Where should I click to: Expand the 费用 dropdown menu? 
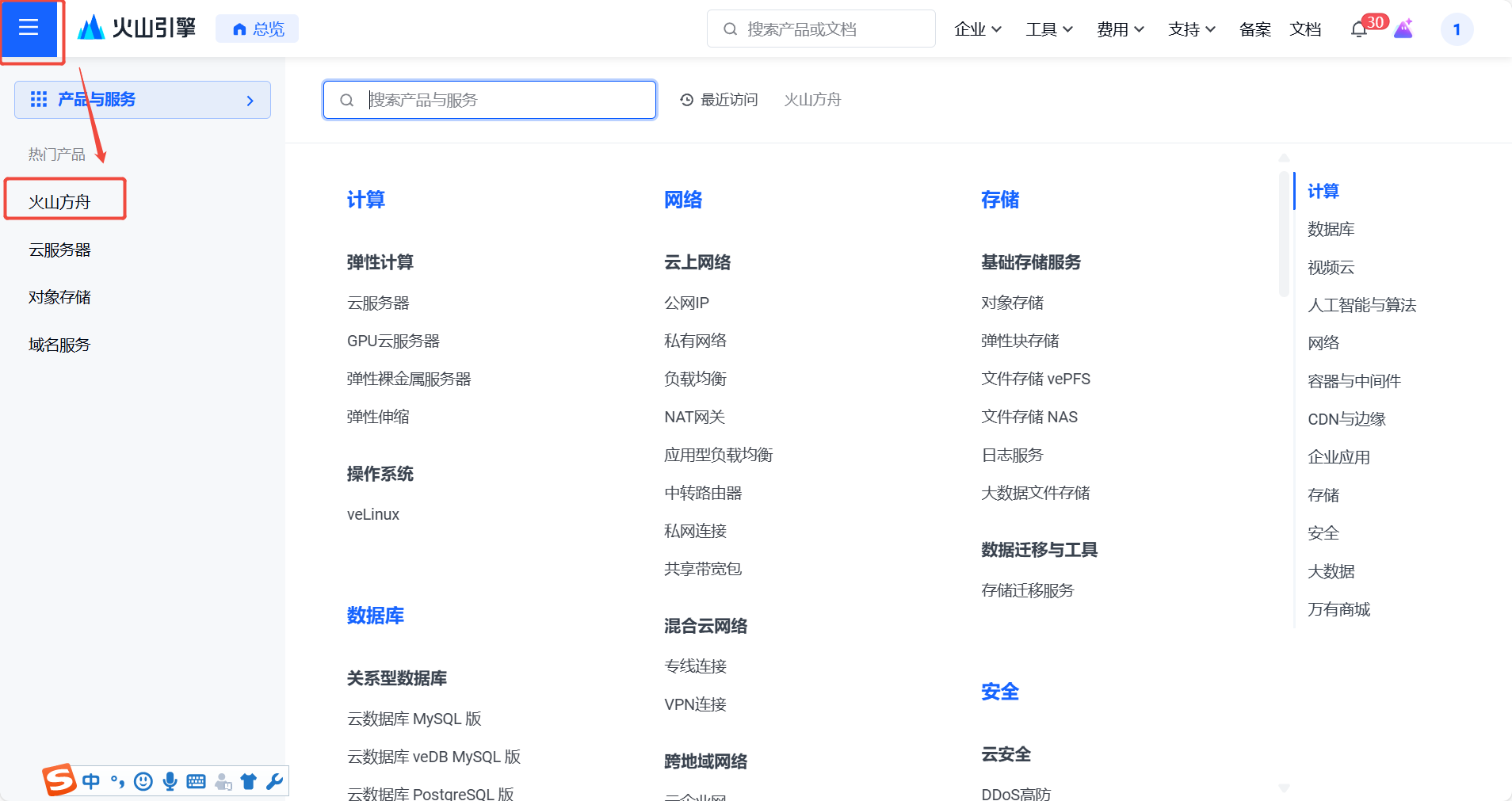1121,29
